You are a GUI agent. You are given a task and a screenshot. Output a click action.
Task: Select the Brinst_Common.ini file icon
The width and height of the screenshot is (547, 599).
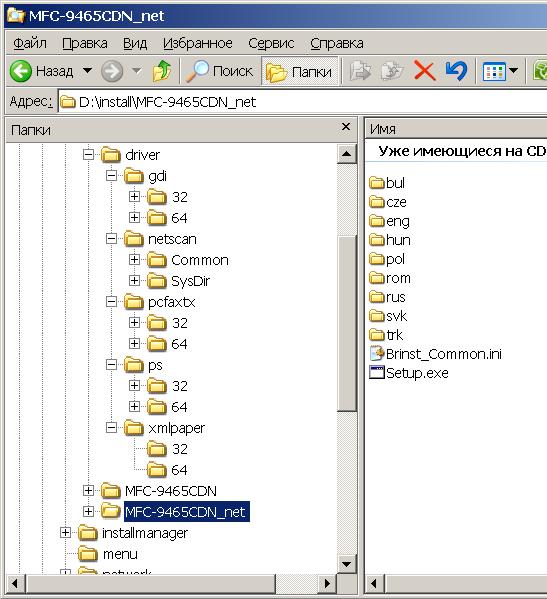click(x=377, y=354)
